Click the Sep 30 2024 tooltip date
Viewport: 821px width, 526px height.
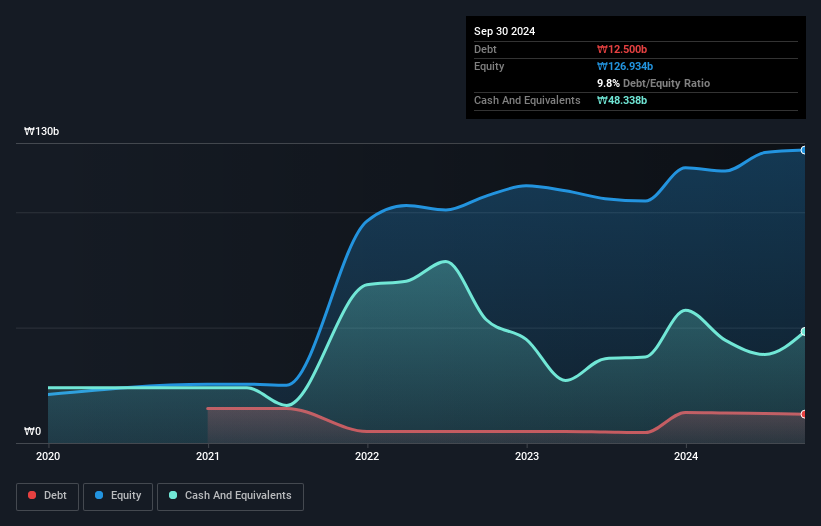[505, 31]
